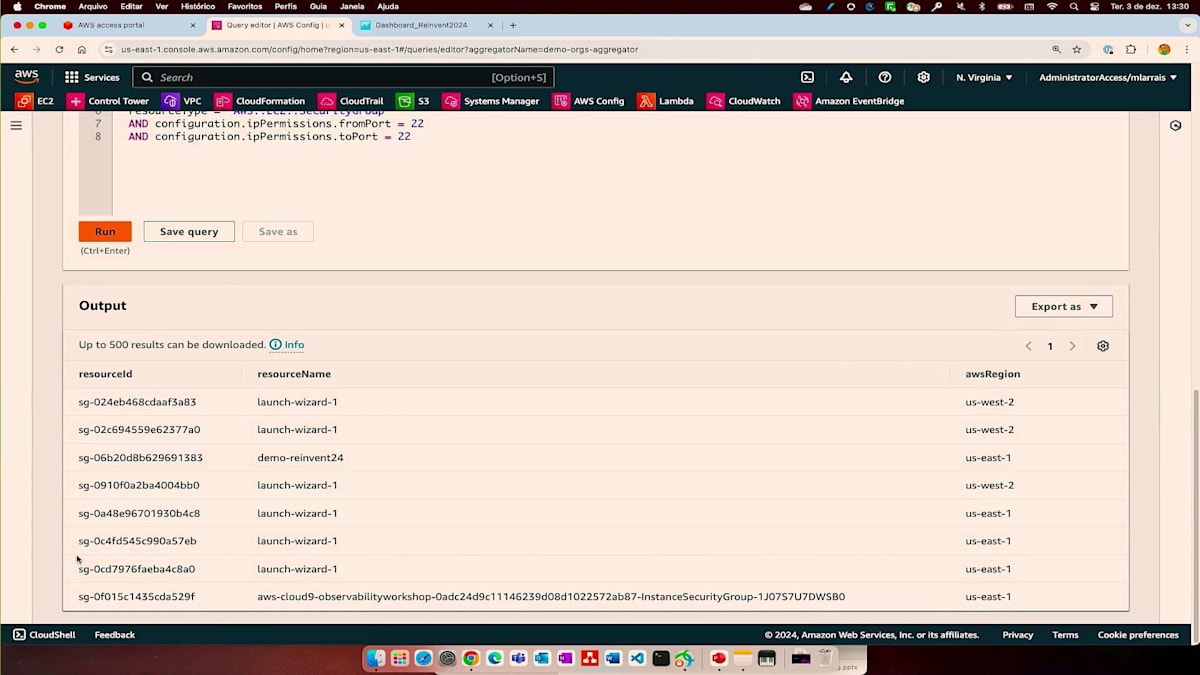This screenshot has width=1200, height=675.
Task: Select resource sg-0f015c1435cda529f
Action: coord(136,597)
